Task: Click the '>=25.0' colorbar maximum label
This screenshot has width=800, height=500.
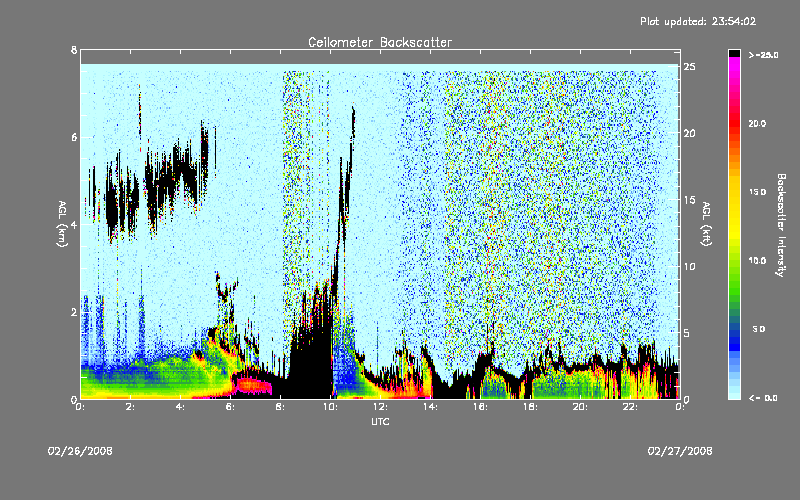Action: point(763,55)
